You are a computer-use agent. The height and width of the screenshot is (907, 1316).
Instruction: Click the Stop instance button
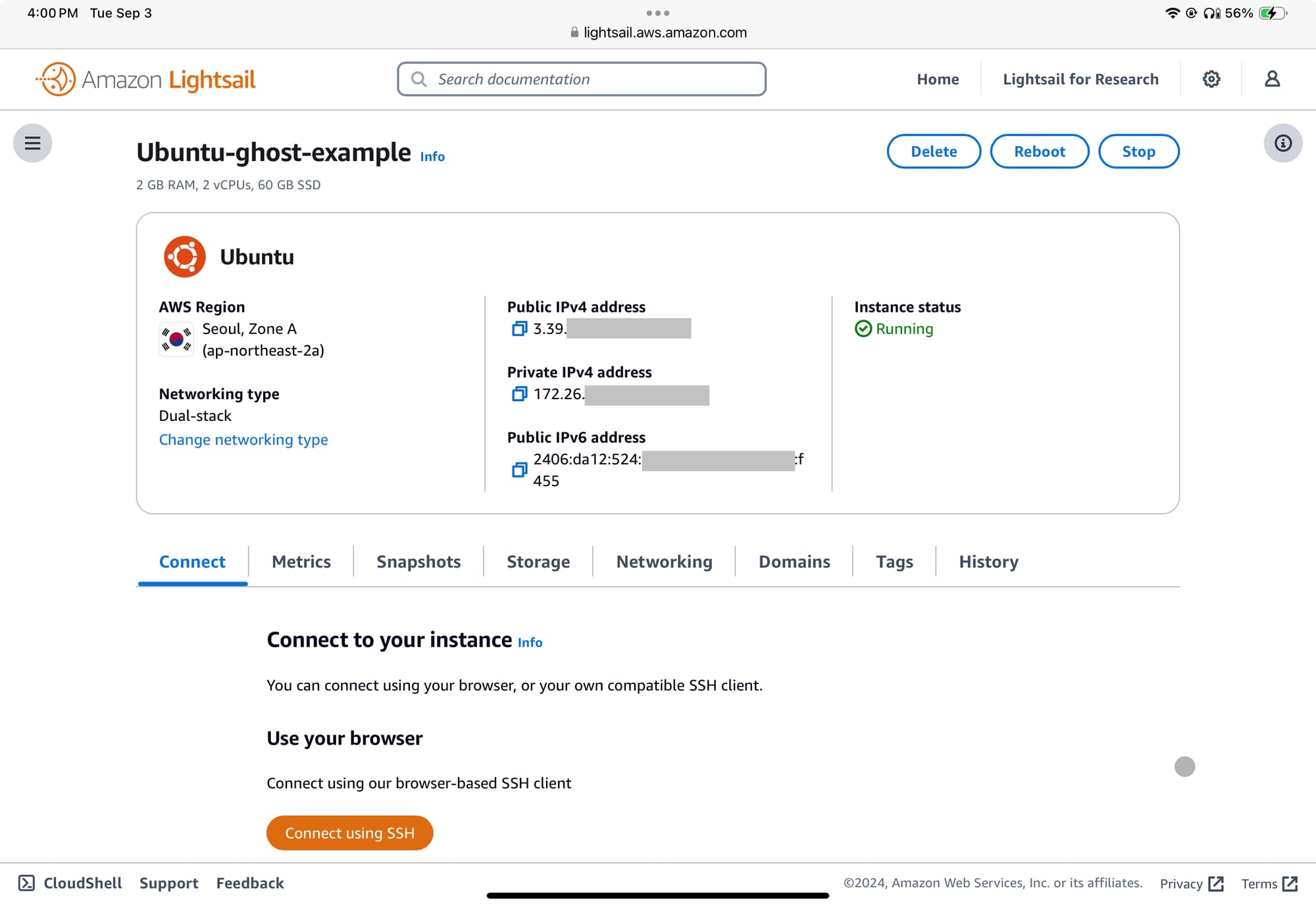pos(1138,151)
